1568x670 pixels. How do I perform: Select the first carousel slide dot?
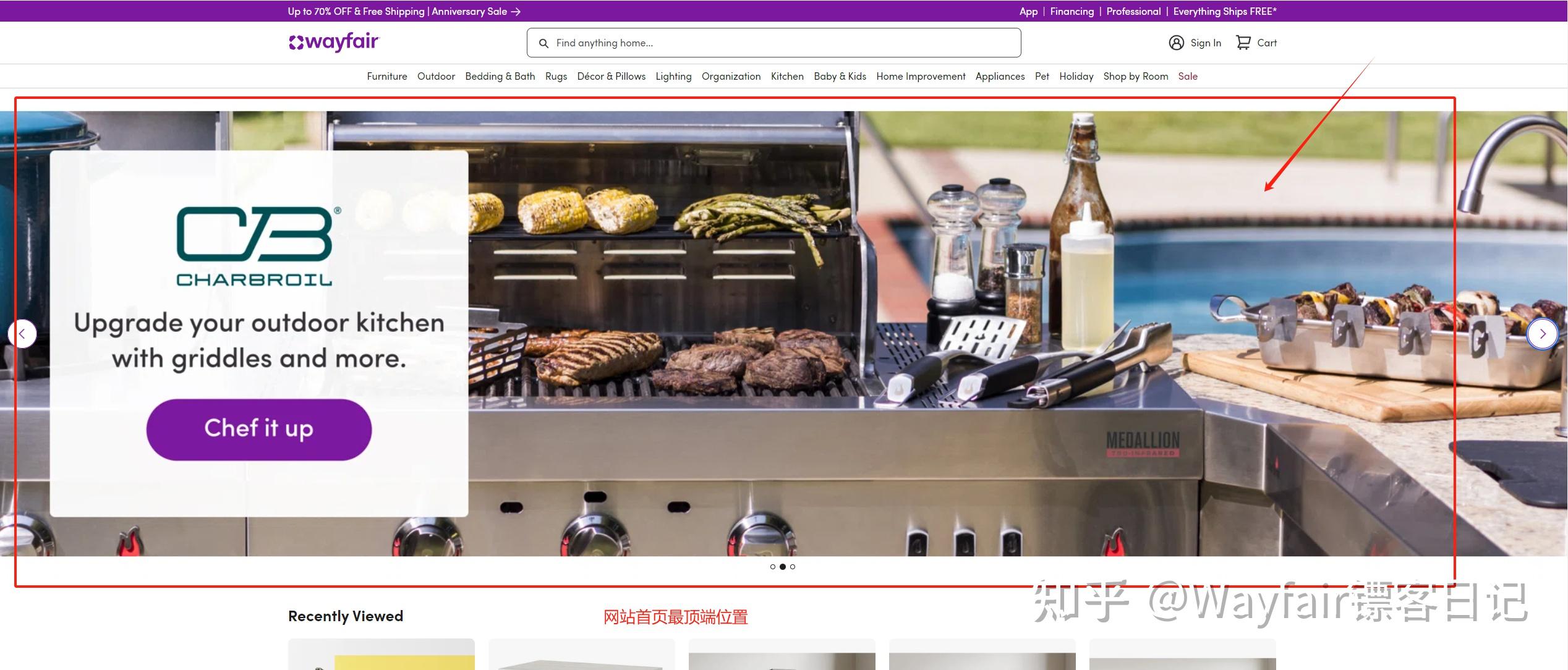(x=773, y=567)
